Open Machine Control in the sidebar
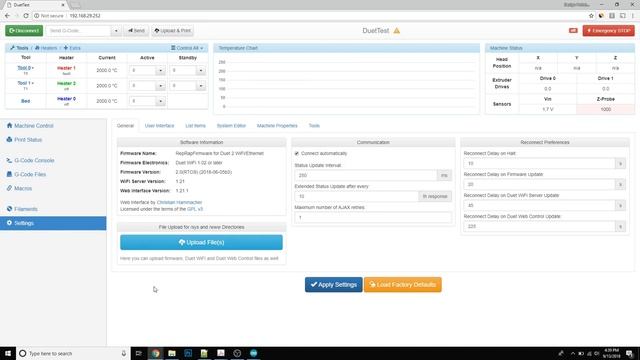The image size is (640, 360). 53,126
